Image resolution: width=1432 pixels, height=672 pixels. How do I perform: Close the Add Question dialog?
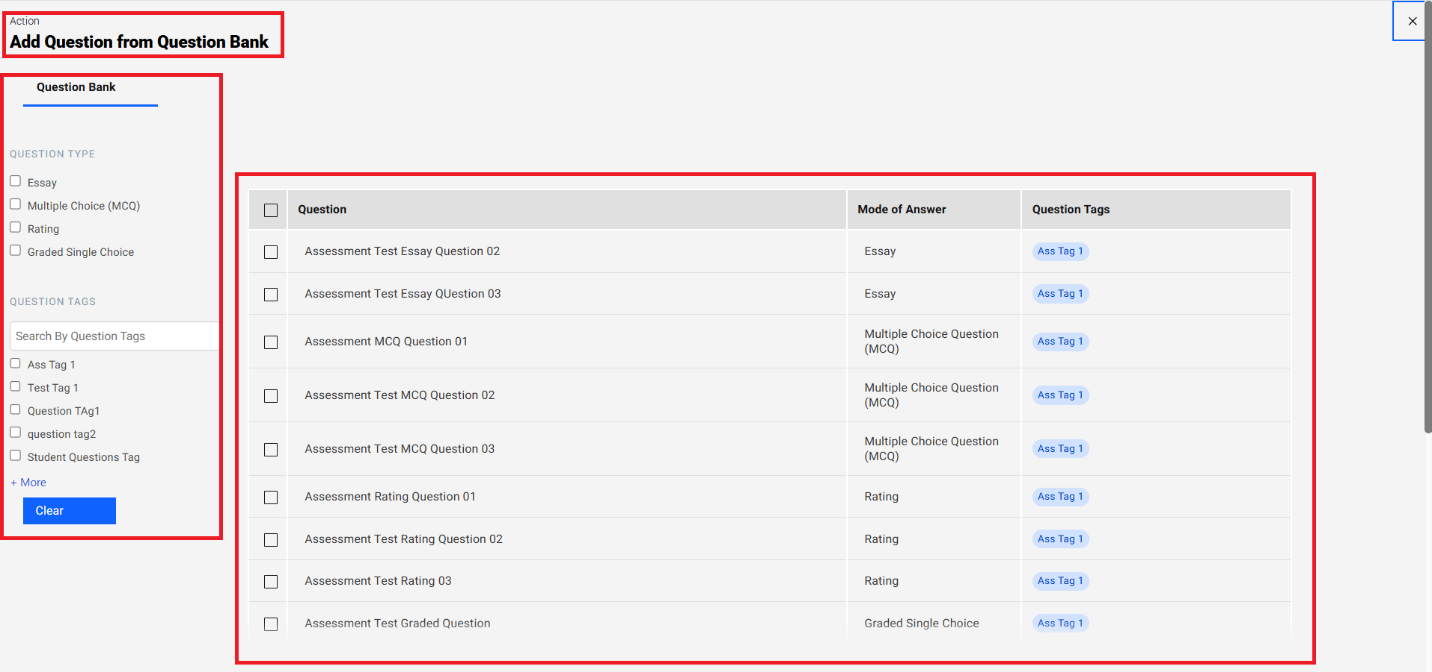click(x=1412, y=21)
